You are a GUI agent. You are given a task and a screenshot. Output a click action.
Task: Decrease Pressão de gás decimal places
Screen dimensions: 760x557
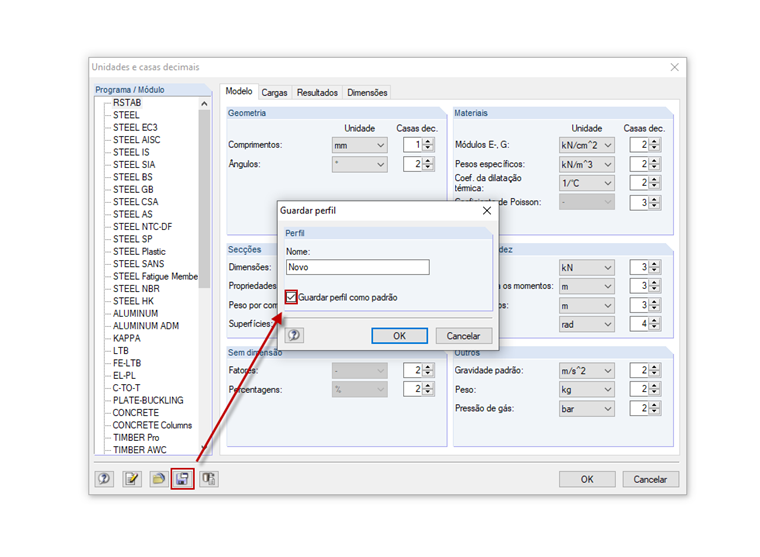(654, 412)
